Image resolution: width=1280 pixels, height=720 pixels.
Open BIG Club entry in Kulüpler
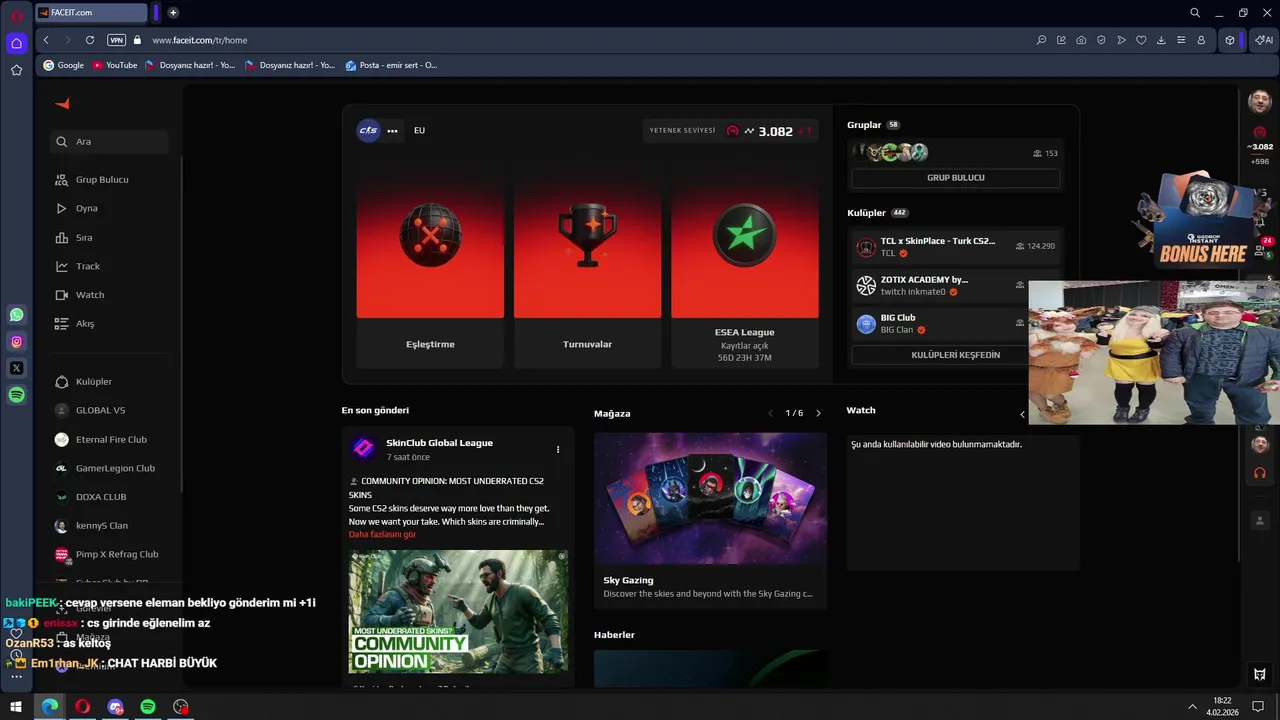coord(938,324)
